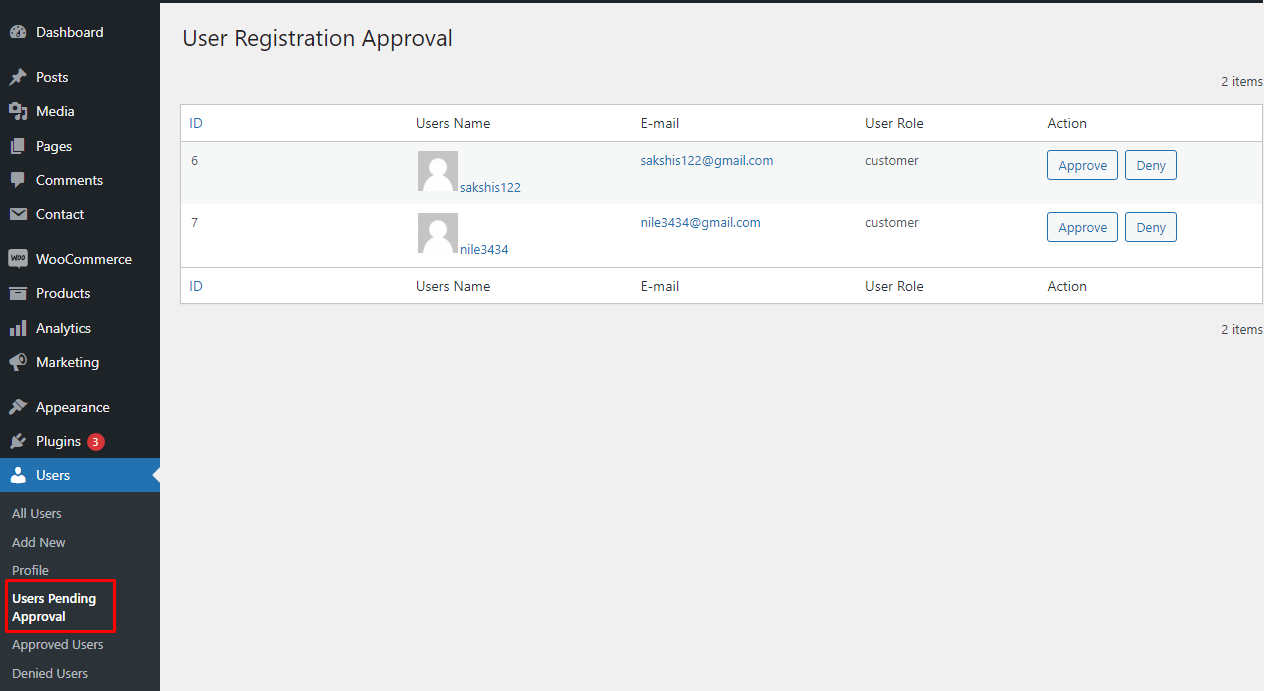
Task: Click the Comments speech bubble icon
Action: tap(18, 180)
